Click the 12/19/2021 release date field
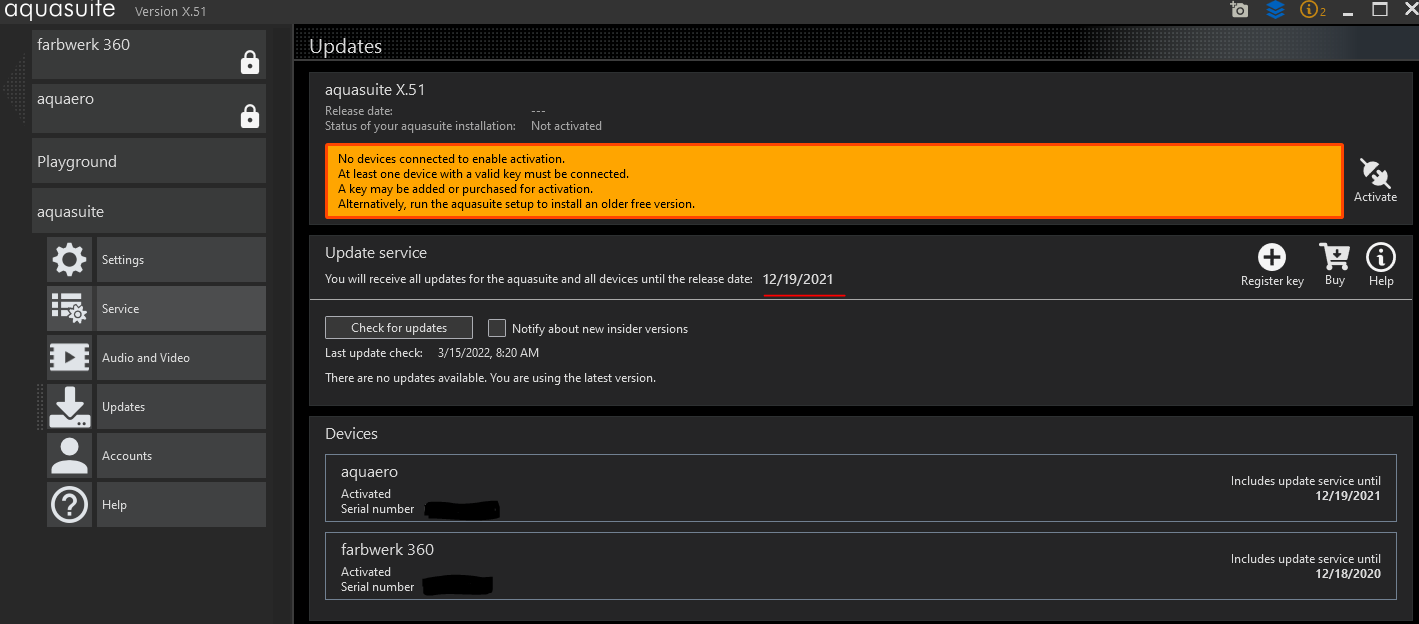This screenshot has height=624, width=1419. (798, 280)
